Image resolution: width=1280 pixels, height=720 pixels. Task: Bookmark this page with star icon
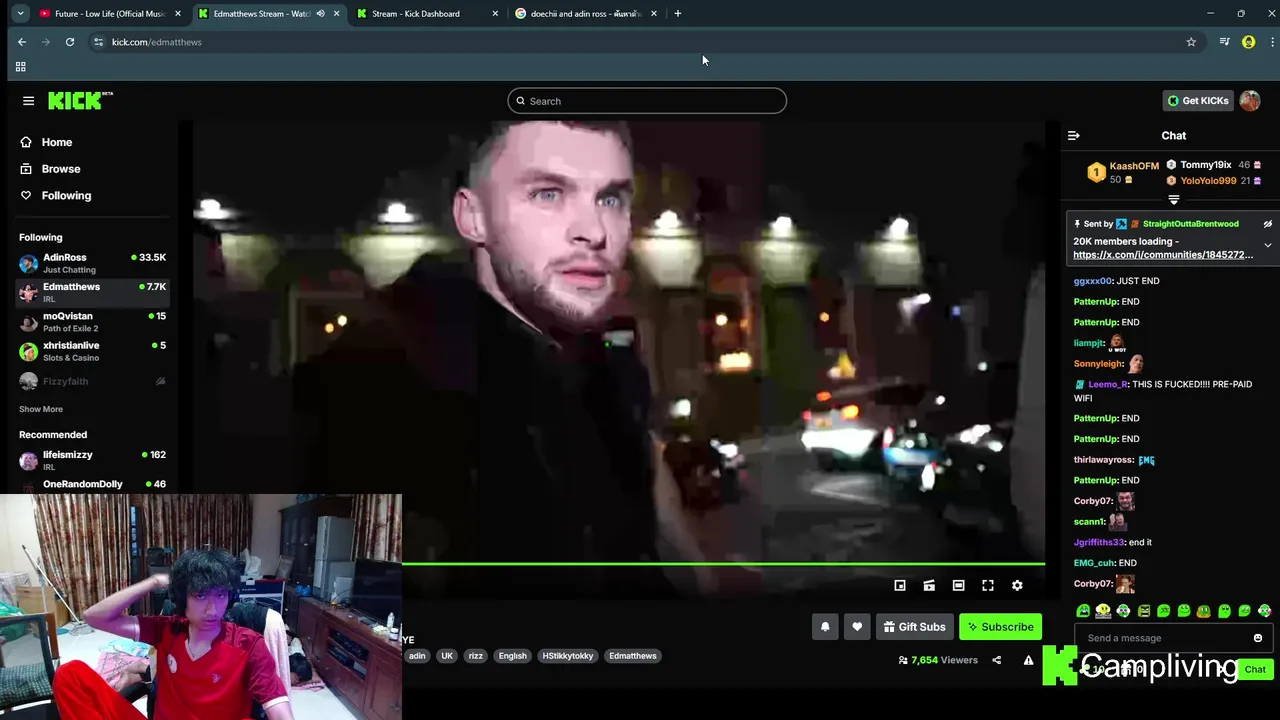(x=1191, y=42)
